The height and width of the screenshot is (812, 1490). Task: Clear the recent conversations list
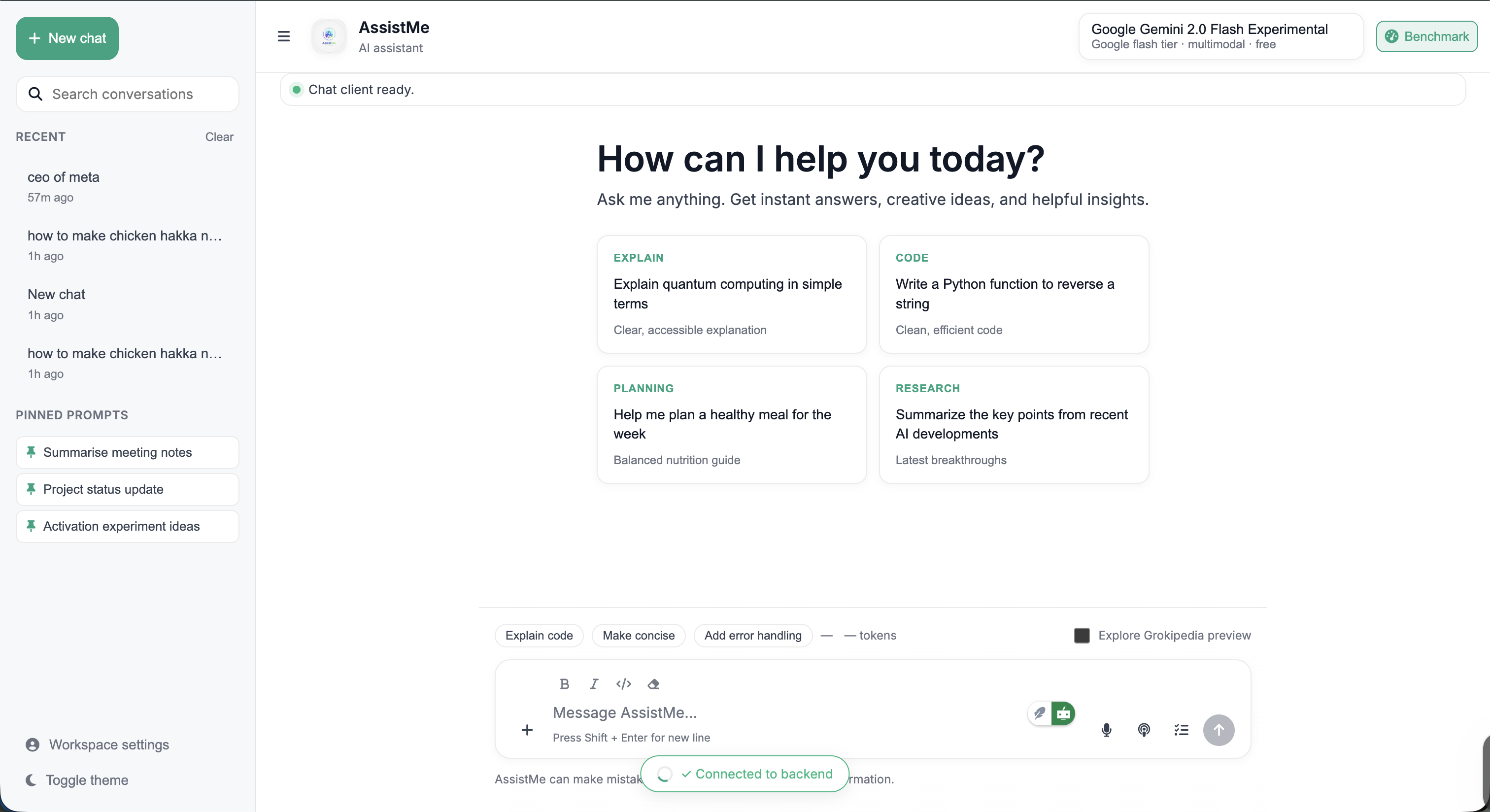point(219,137)
